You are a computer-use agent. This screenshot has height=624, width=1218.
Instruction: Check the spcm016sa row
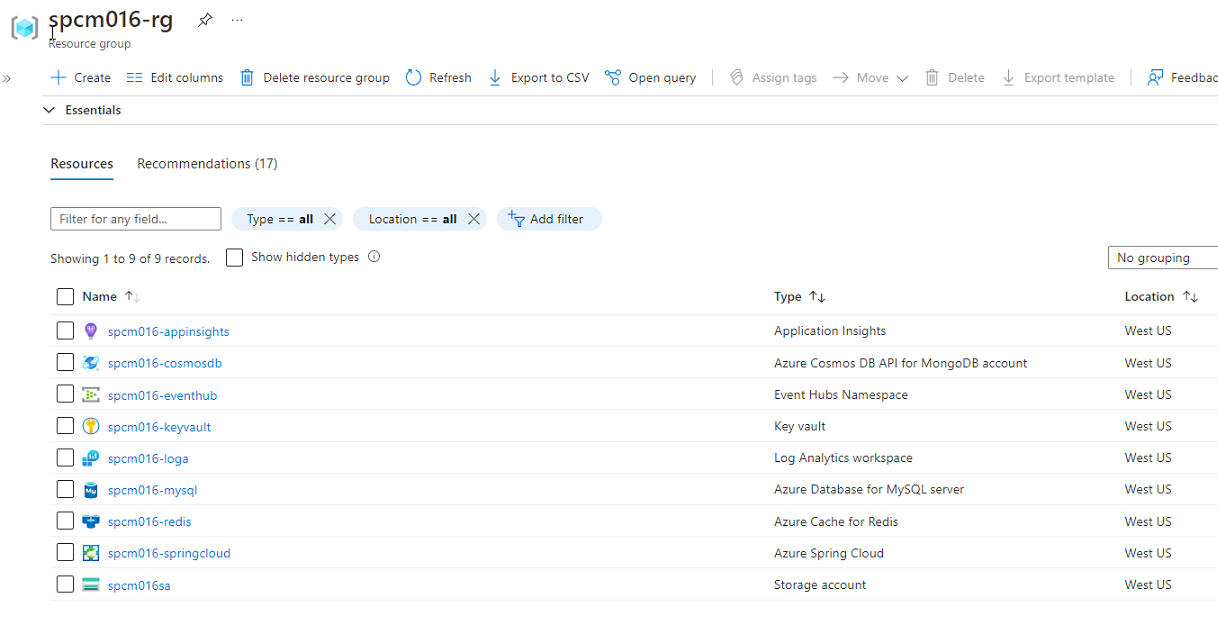pos(65,584)
